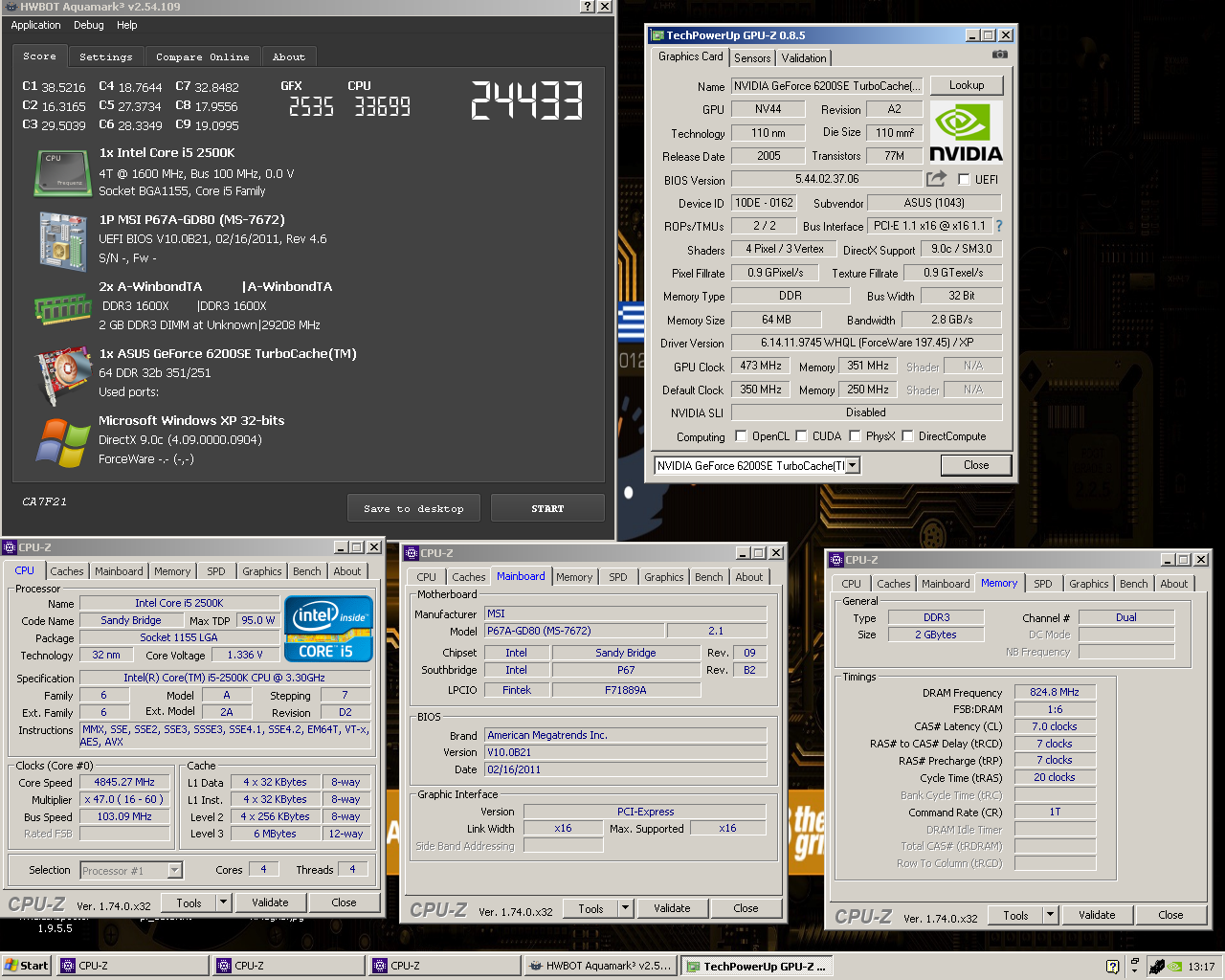Click the DRAM Frequency 824.8 MHz field
The image size is (1225, 980).
pos(1055,692)
